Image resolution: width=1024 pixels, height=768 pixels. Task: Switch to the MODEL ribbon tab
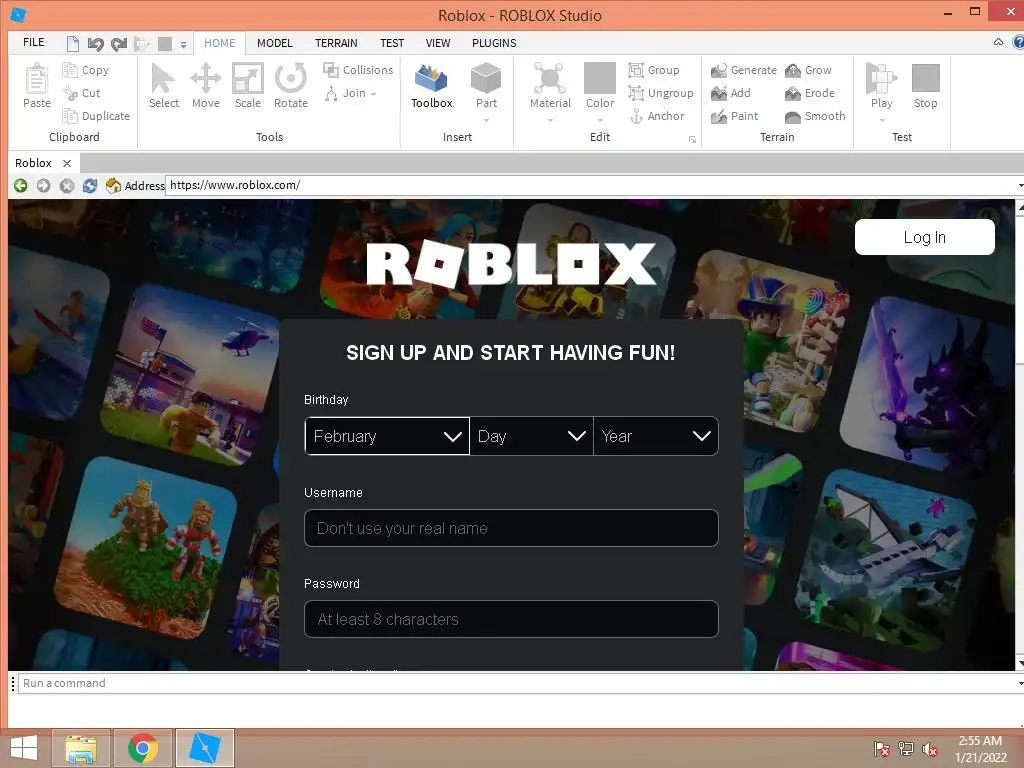coord(275,43)
